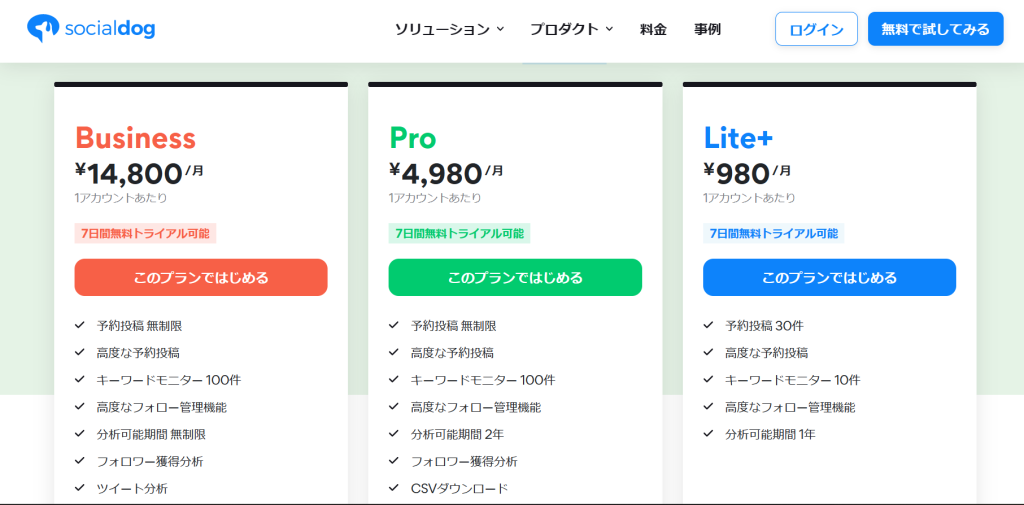Image resolution: width=1024 pixels, height=505 pixels.
Task: Click the Business plan title heading
Action: click(x=135, y=138)
